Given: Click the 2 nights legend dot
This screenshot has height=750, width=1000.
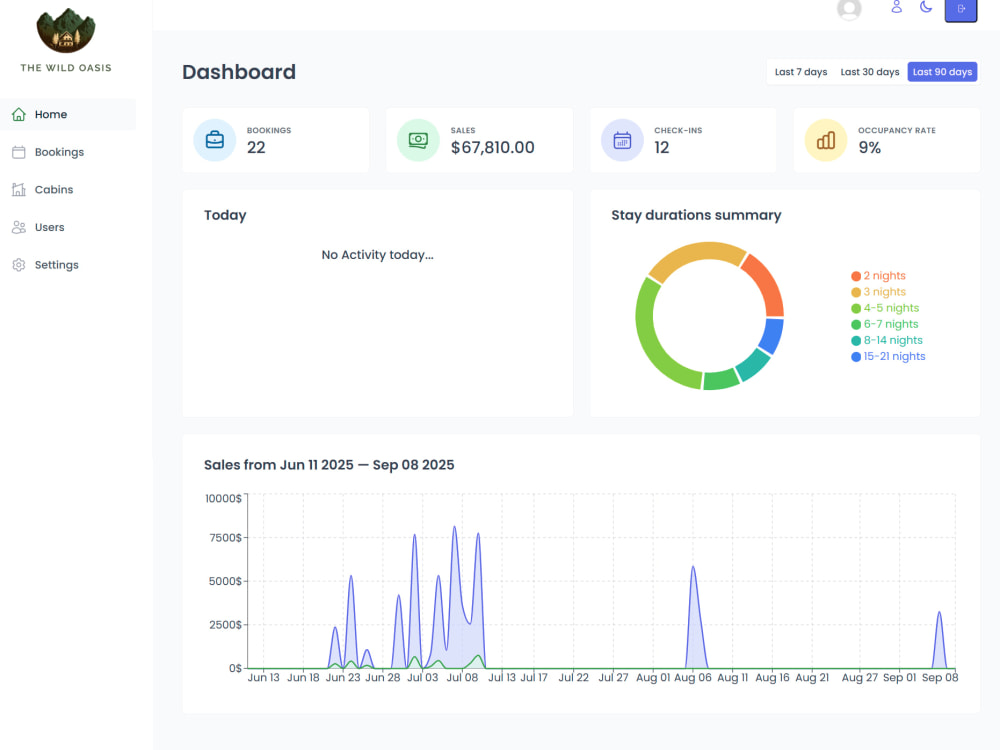Looking at the screenshot, I should 856,276.
